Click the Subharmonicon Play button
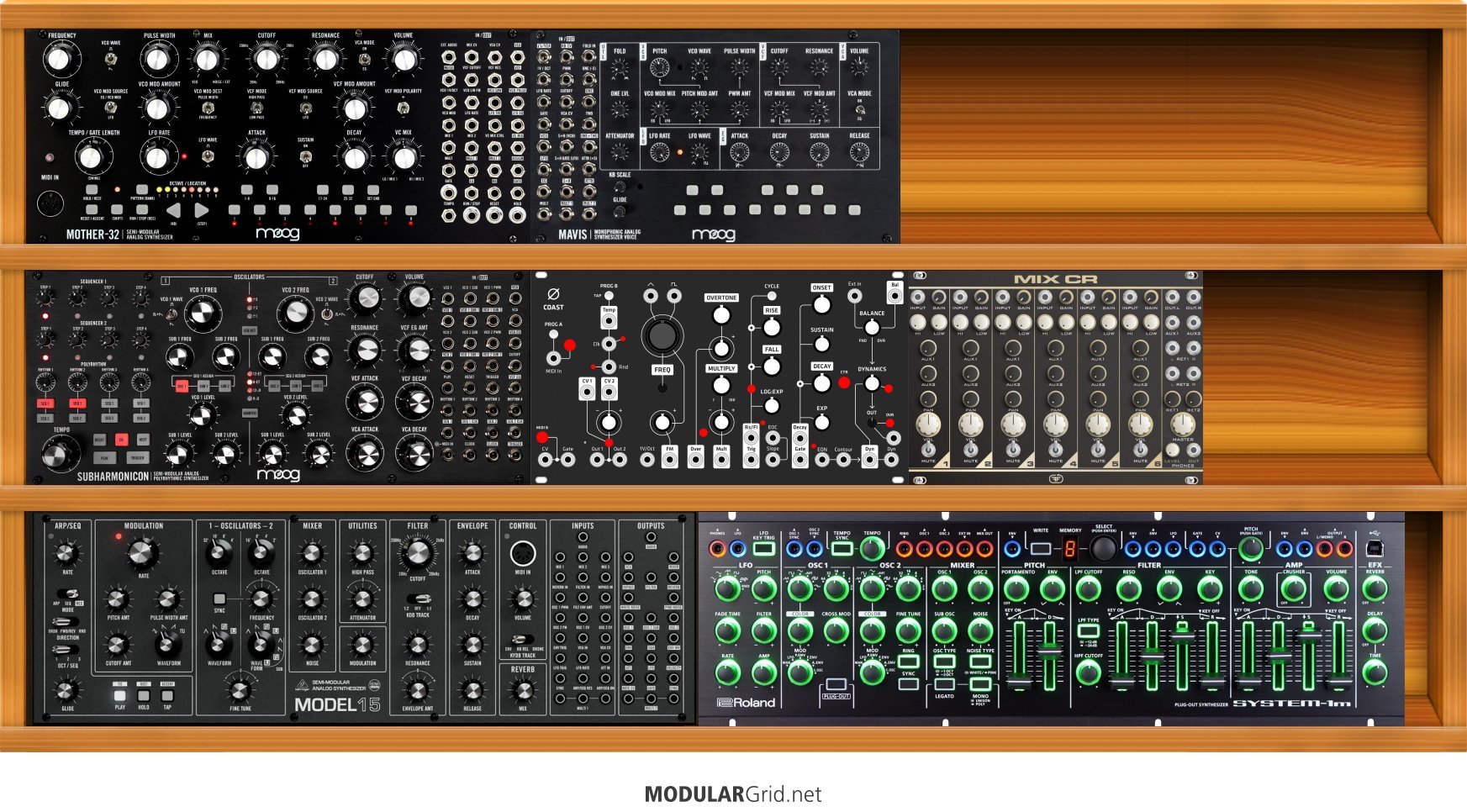 click(104, 458)
